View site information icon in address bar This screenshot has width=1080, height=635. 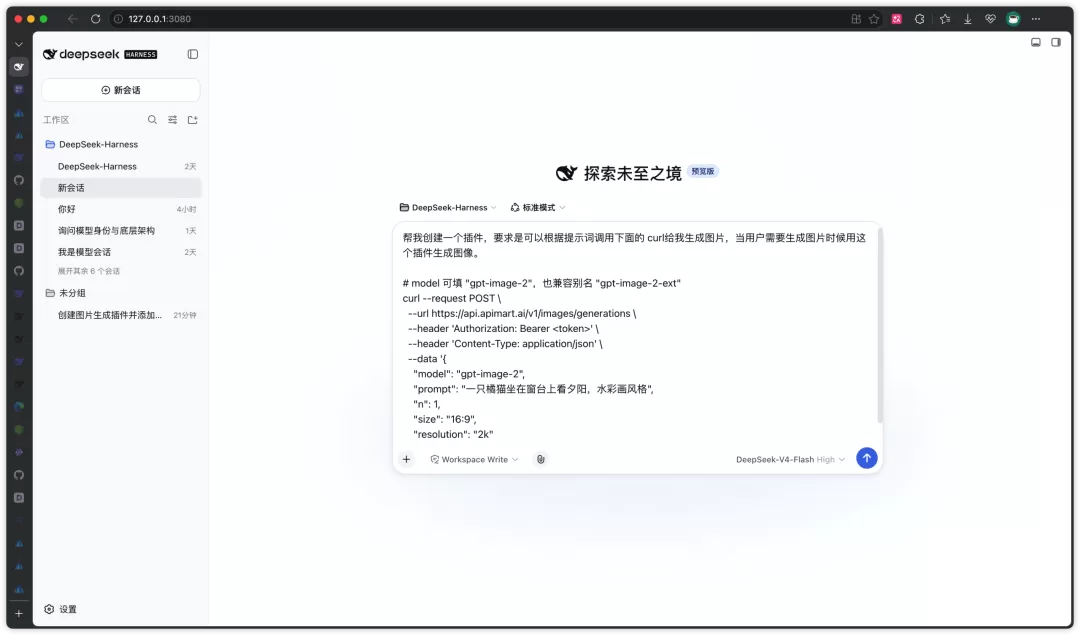coord(118,19)
